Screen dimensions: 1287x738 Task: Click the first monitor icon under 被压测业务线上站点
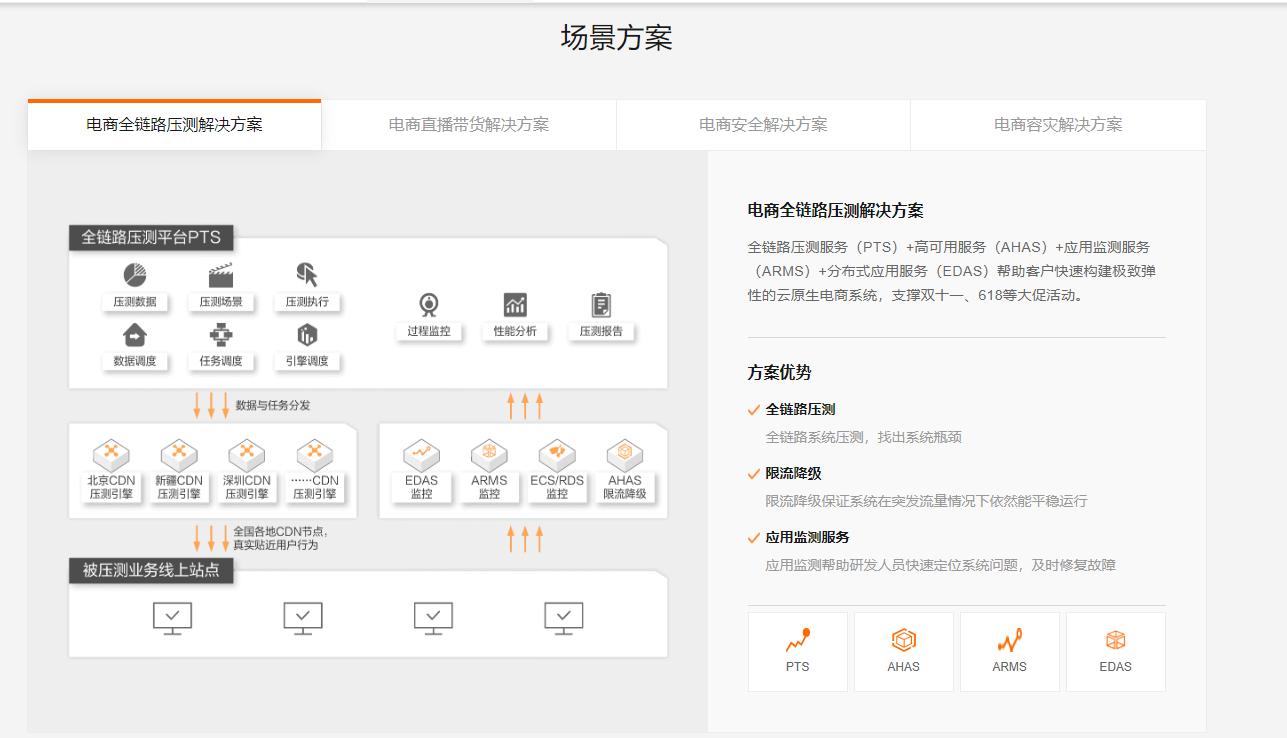172,618
